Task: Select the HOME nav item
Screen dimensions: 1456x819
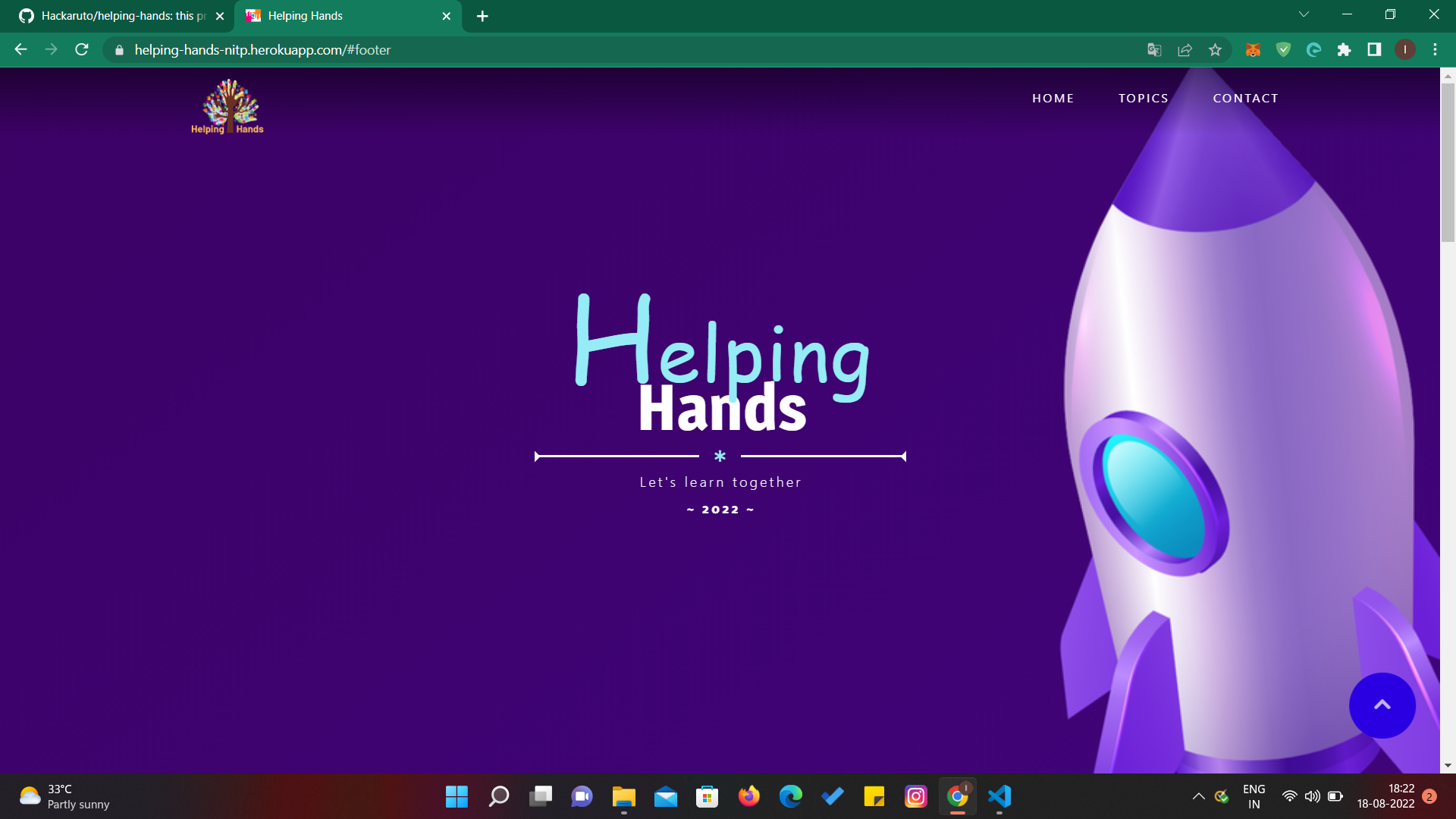Action: point(1053,99)
